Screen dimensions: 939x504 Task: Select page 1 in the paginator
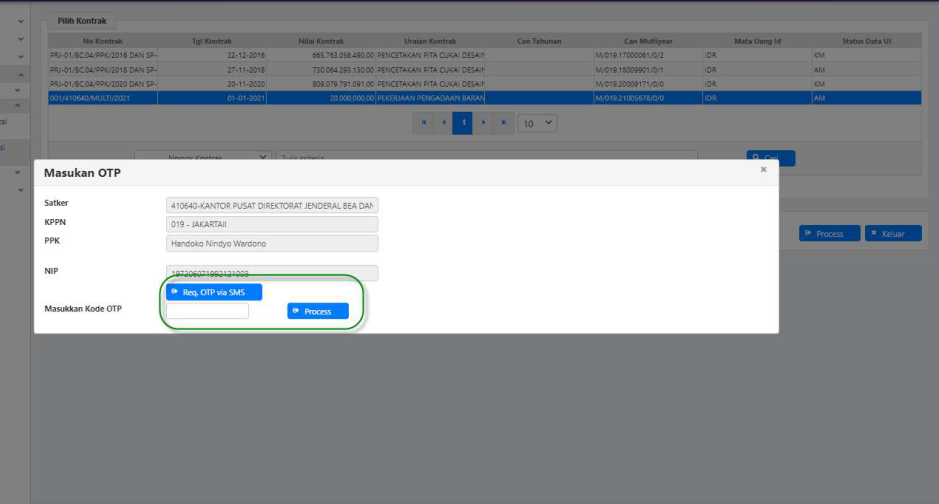click(x=463, y=123)
